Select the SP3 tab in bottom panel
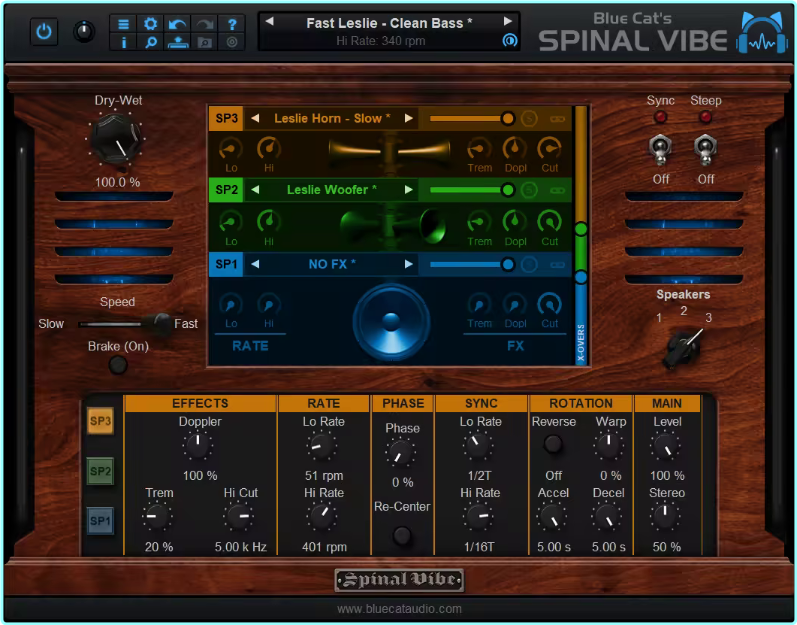The width and height of the screenshot is (797, 625). point(100,421)
